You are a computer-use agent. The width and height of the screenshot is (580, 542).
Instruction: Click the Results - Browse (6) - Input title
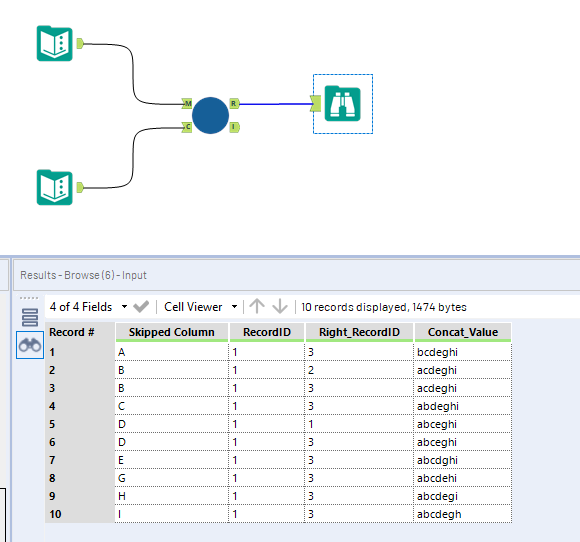83,275
